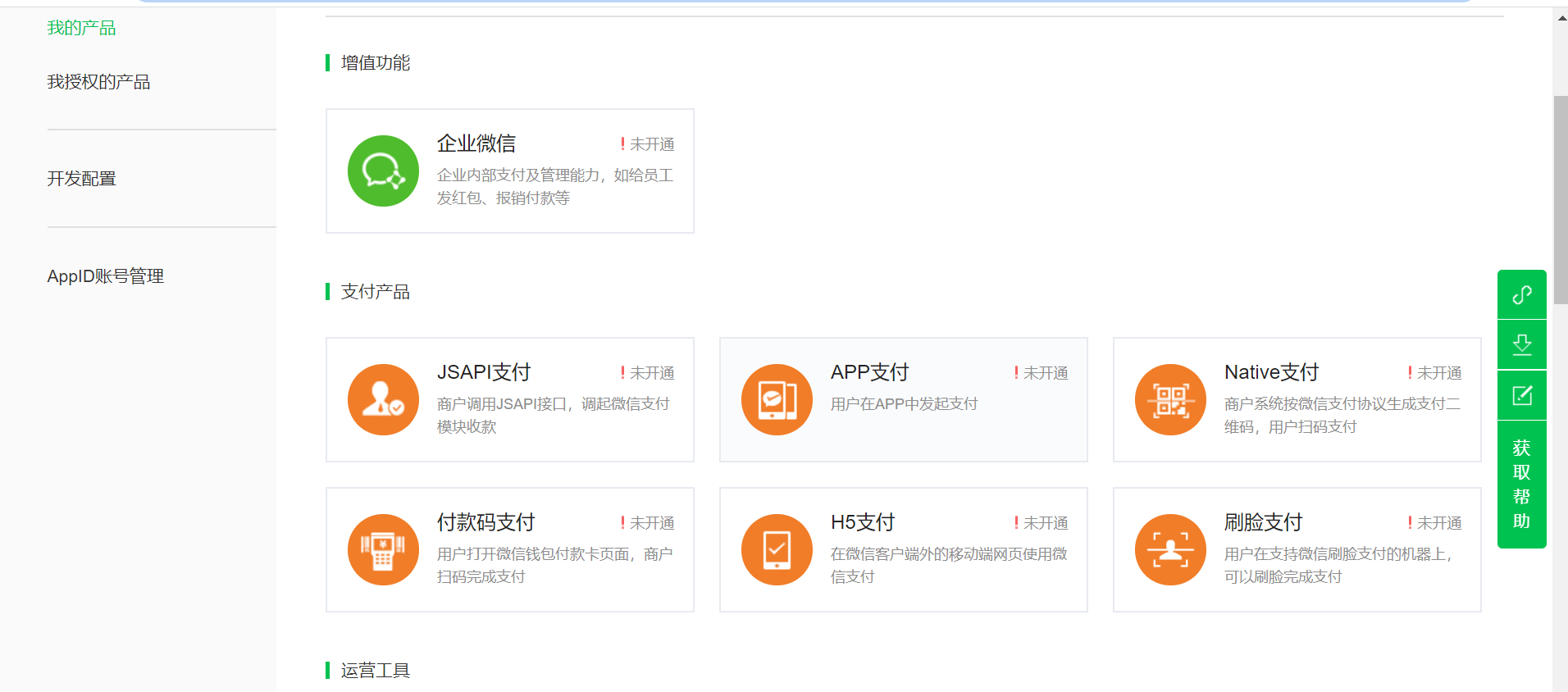Screen dimensions: 1568x692
Task: Click the Native支付 QR code icon
Action: tap(1170, 399)
